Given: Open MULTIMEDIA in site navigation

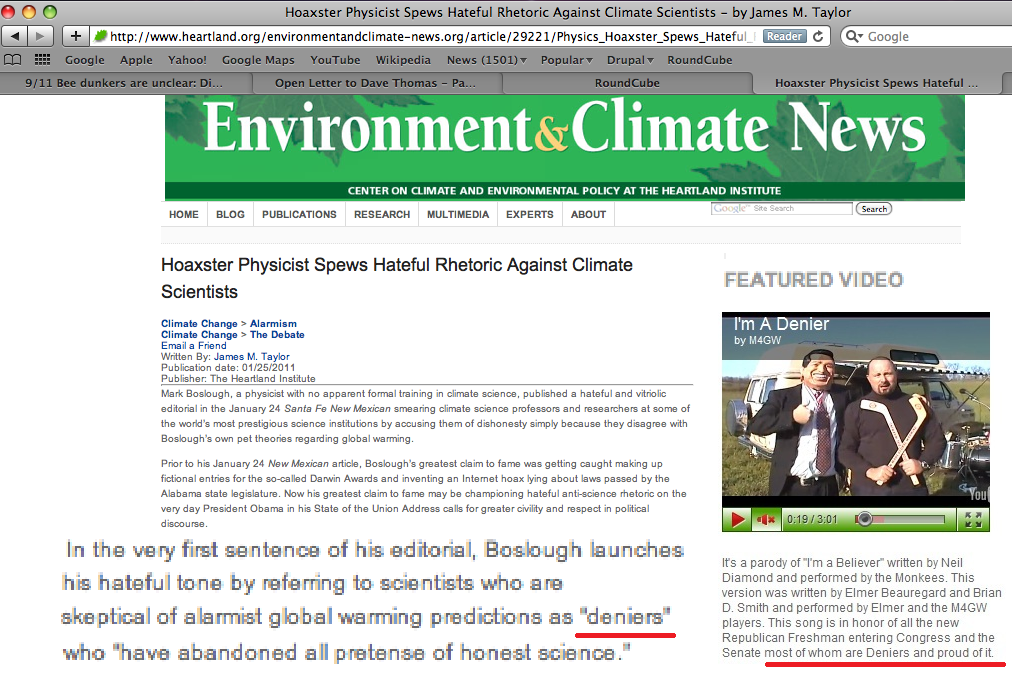Looking at the screenshot, I should 458,214.
